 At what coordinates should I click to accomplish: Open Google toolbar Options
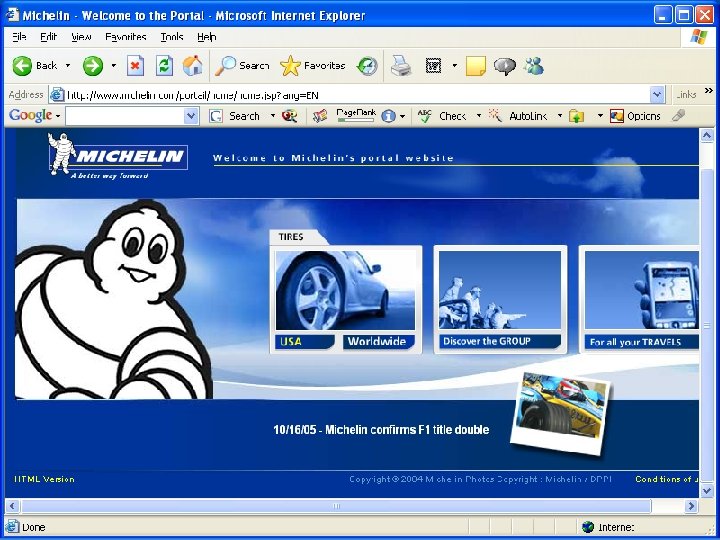tap(635, 116)
